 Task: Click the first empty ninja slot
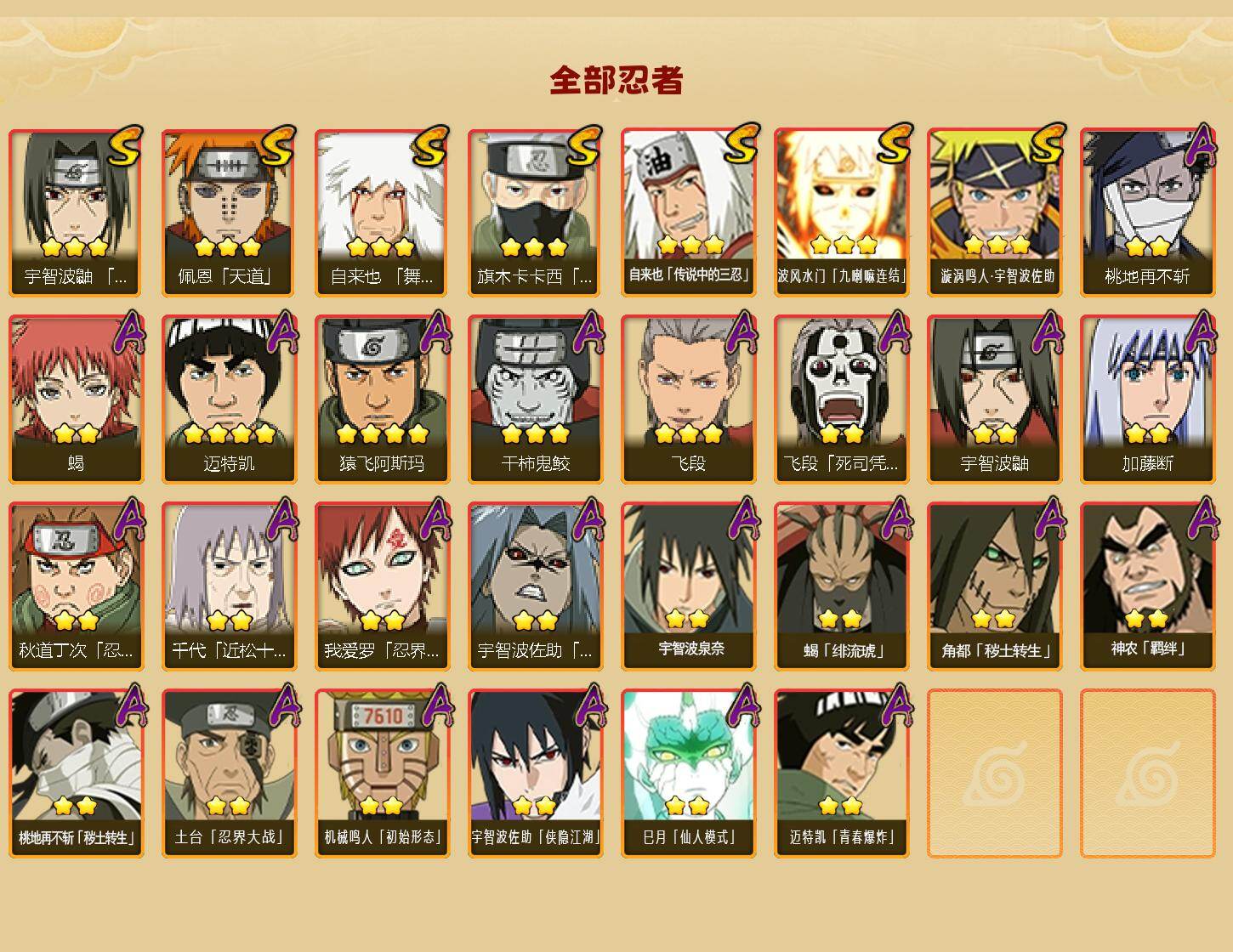click(995, 773)
